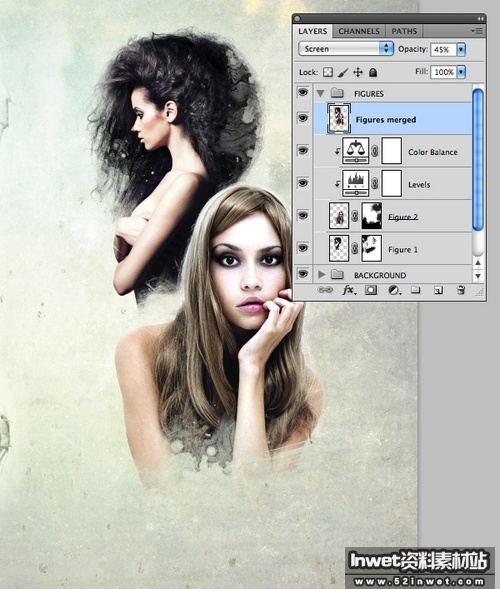The height and width of the screenshot is (589, 500).
Task: Open the Opacity slider dropdown arrow
Action: 461,49
